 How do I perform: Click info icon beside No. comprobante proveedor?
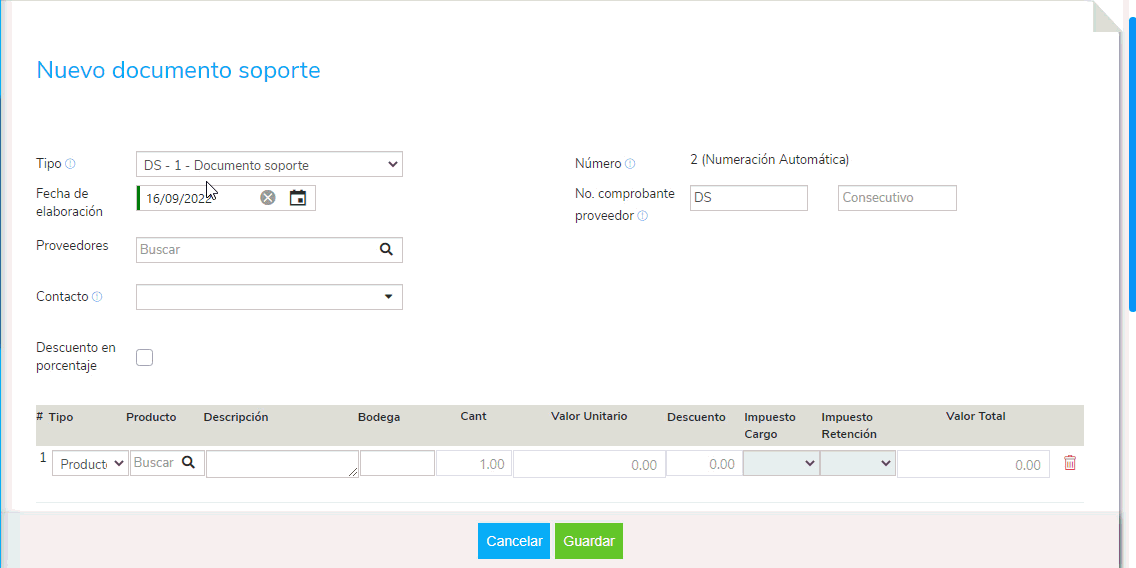coord(642,216)
